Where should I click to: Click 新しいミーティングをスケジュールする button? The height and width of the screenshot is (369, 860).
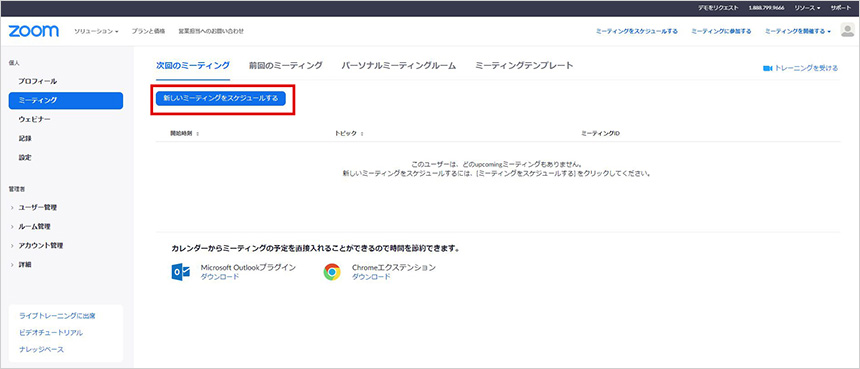220,98
